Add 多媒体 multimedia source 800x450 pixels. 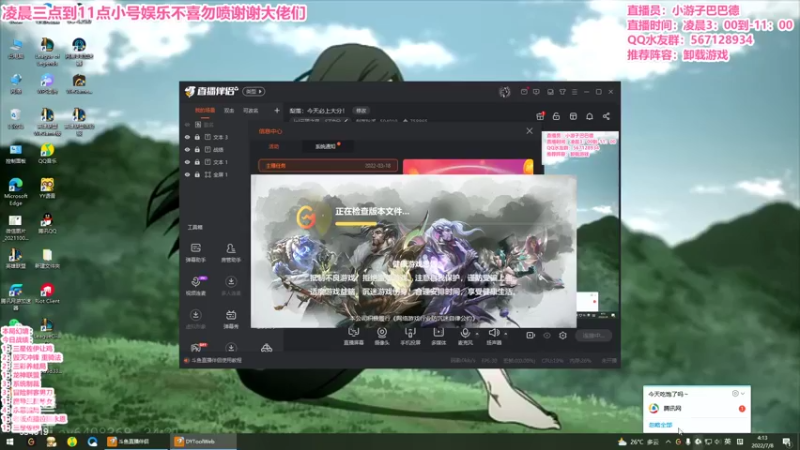(x=438, y=336)
